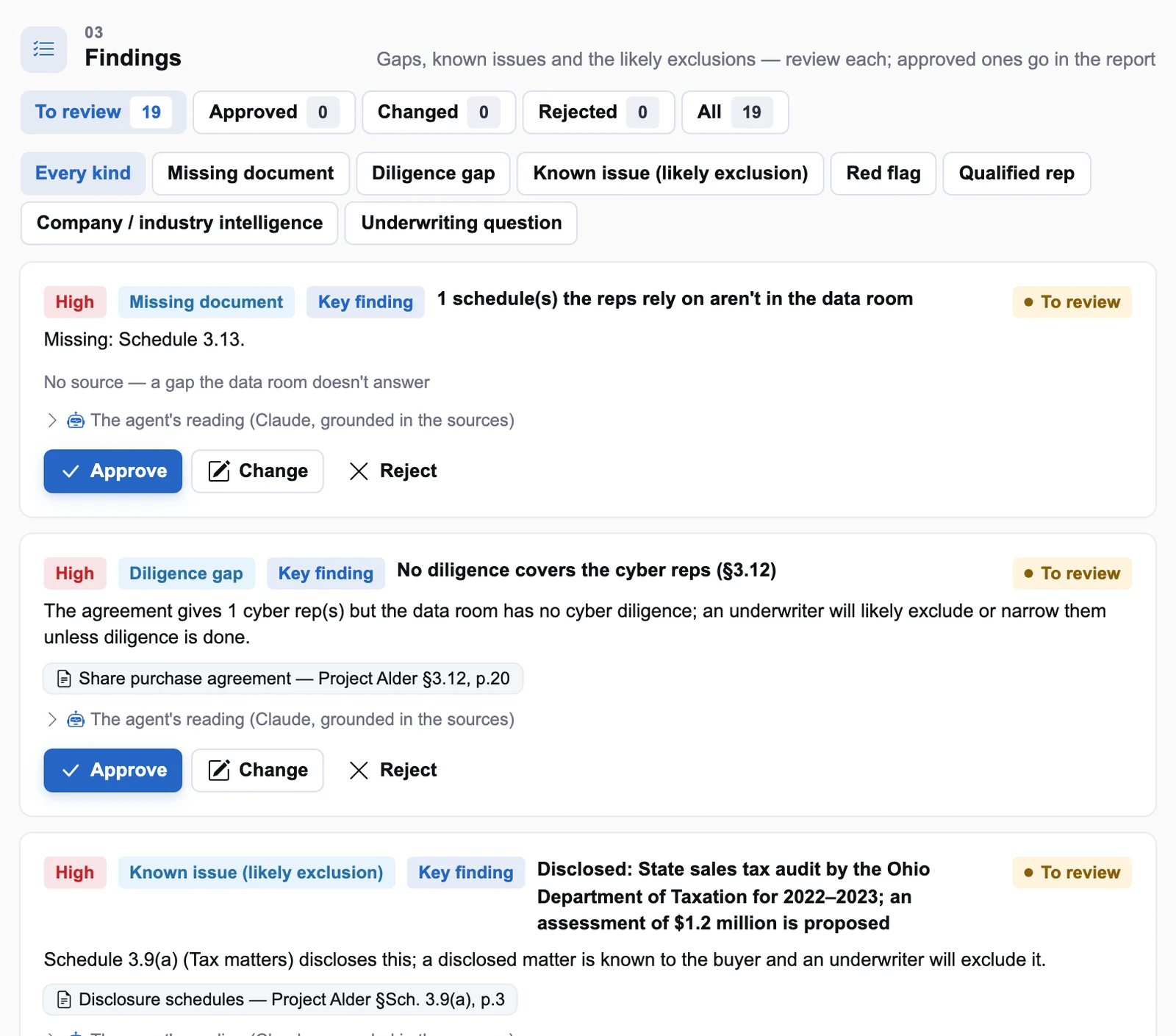Click the "No source — a gap" note
Screen dimensions: 1176x1036
click(x=237, y=382)
